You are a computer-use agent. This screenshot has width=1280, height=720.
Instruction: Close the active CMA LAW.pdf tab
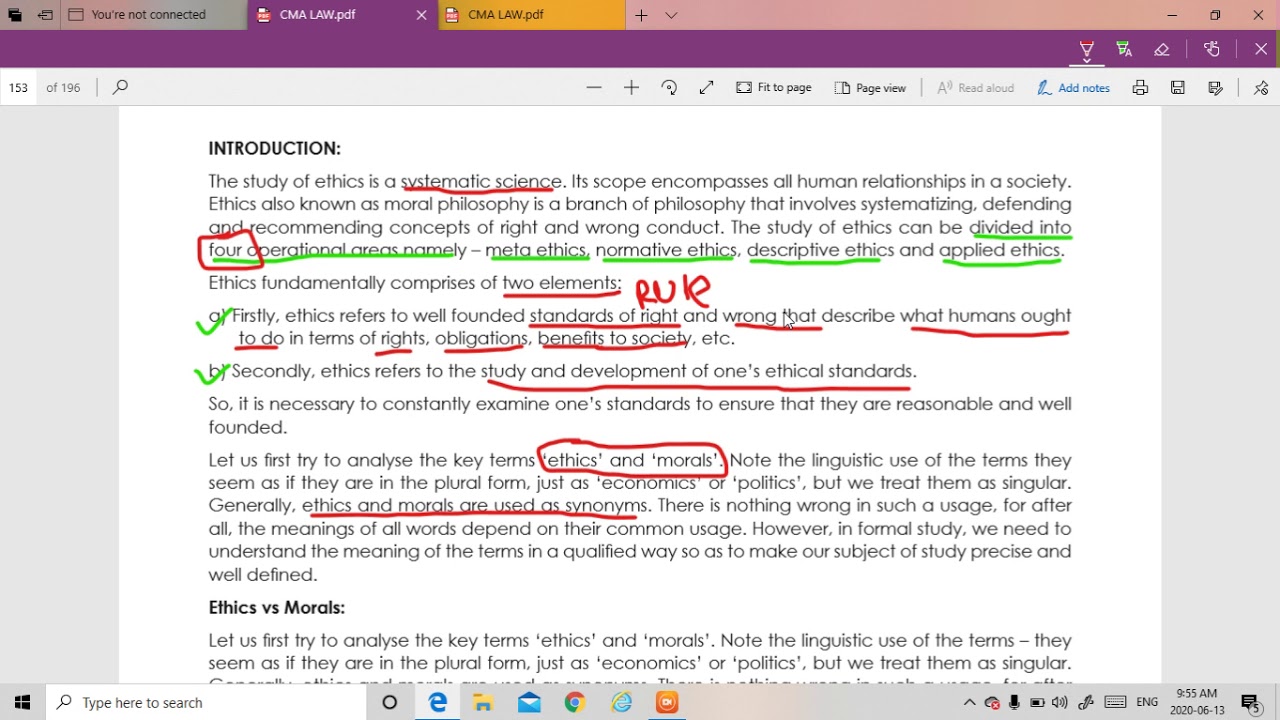click(421, 15)
